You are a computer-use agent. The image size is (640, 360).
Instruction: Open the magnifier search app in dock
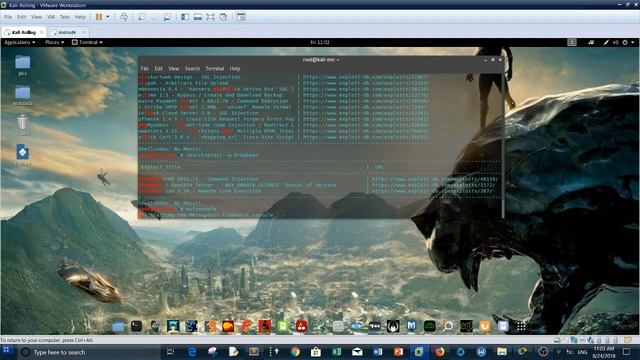tap(448, 326)
